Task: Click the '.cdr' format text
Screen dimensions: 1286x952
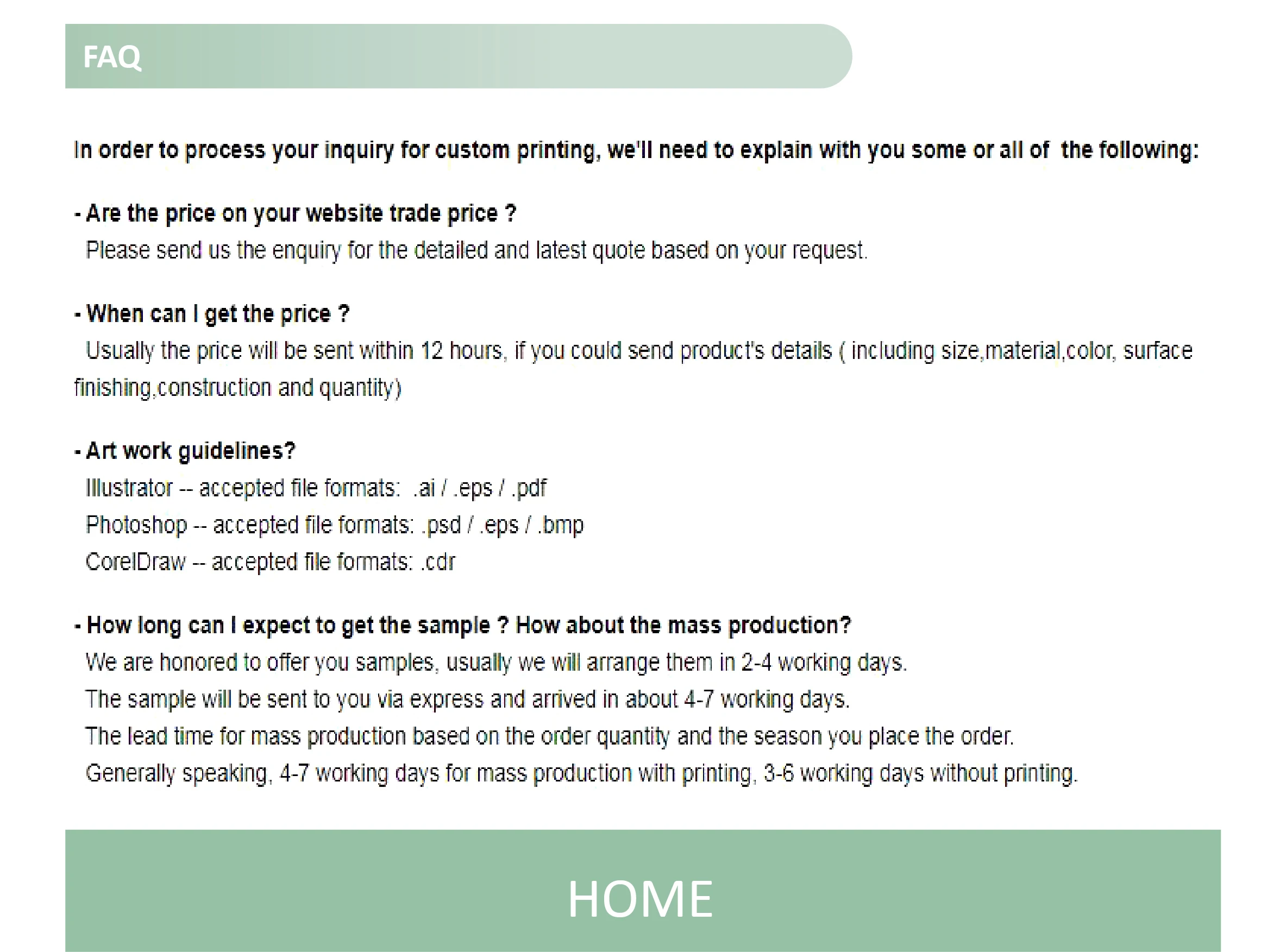Action: click(x=438, y=562)
